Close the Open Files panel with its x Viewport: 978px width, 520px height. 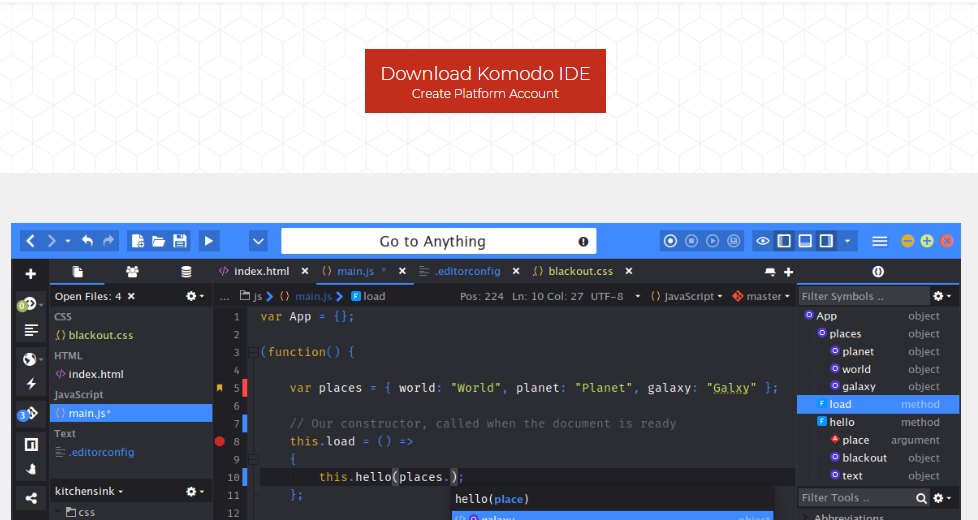[131, 296]
